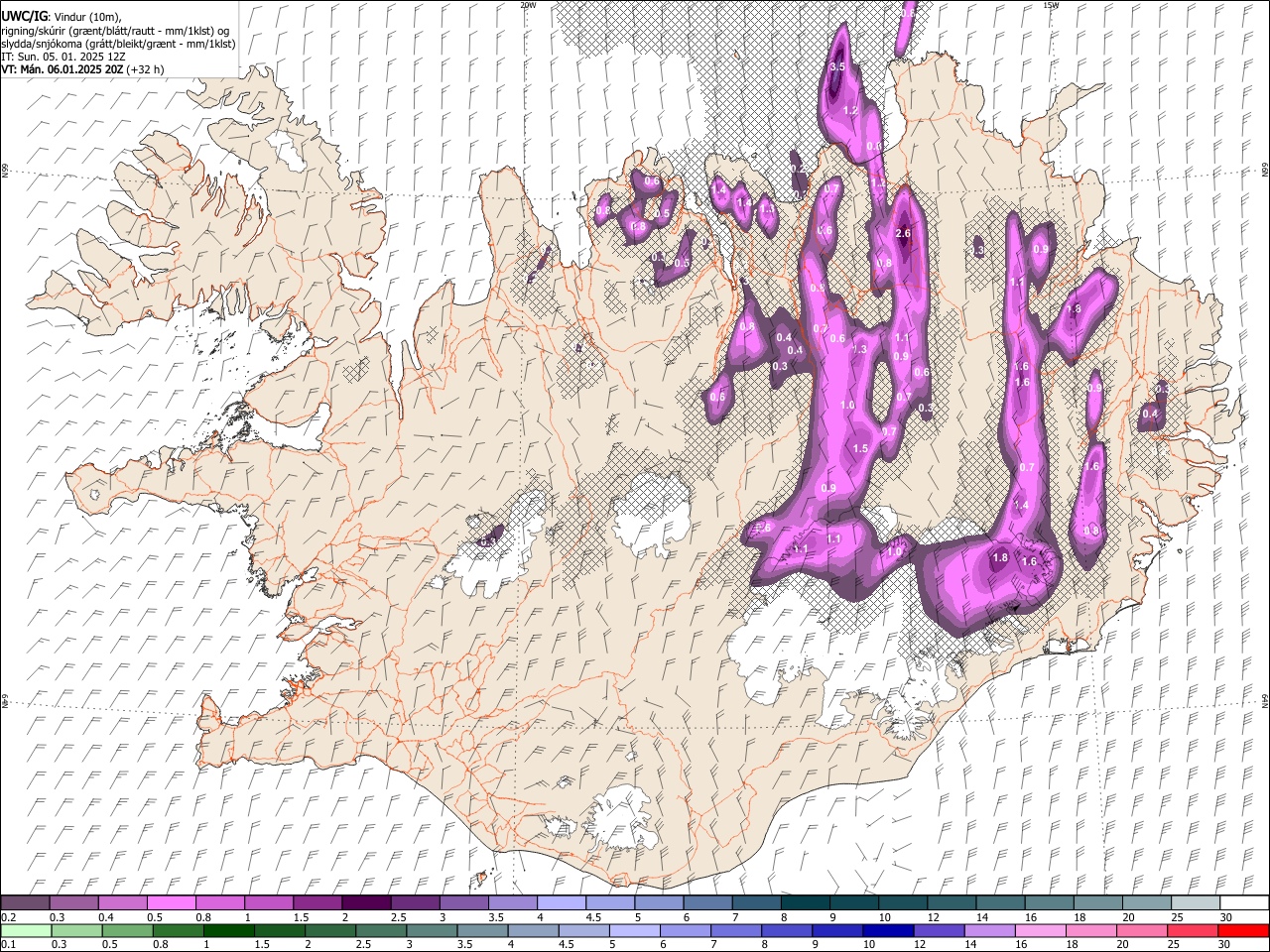Click the '15W' longitude label
The image size is (1270, 952).
click(1051, 5)
